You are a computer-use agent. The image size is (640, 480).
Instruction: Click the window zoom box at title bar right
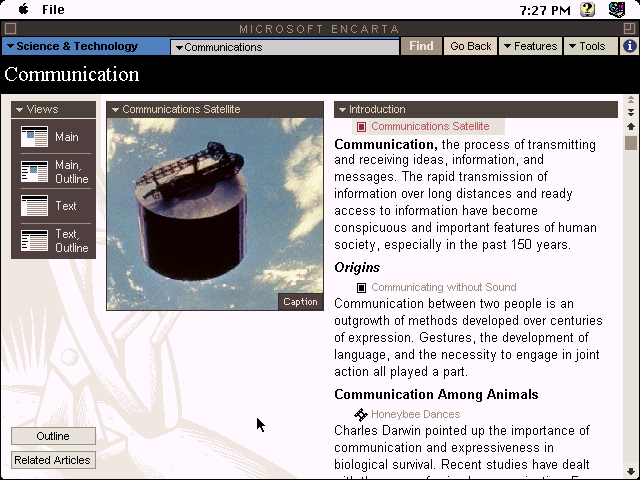pos(629,28)
